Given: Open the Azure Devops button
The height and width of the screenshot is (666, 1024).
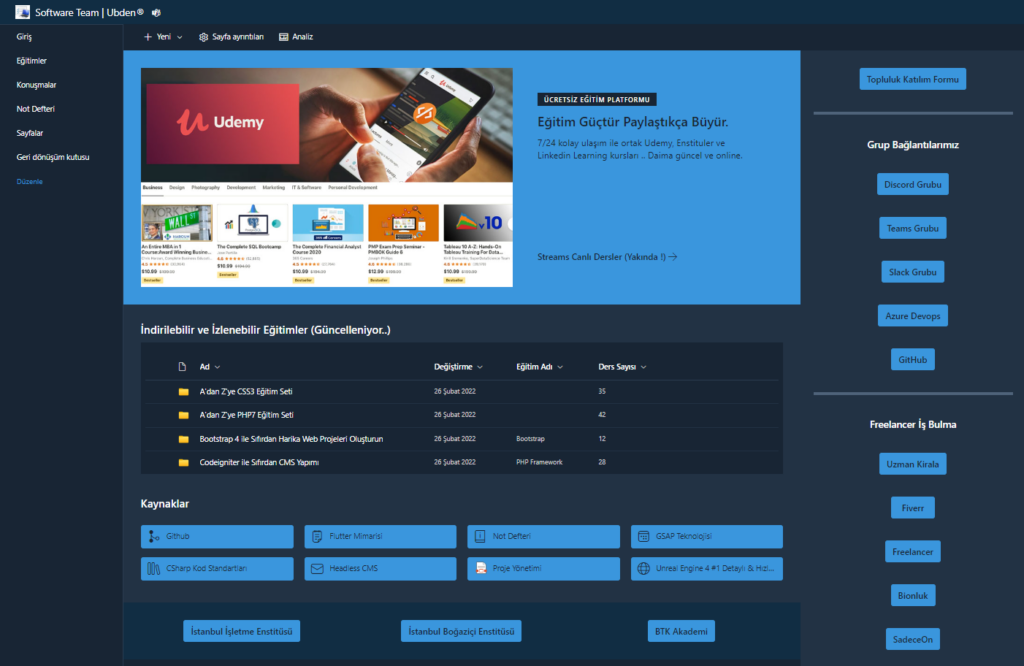Looking at the screenshot, I should (x=912, y=315).
